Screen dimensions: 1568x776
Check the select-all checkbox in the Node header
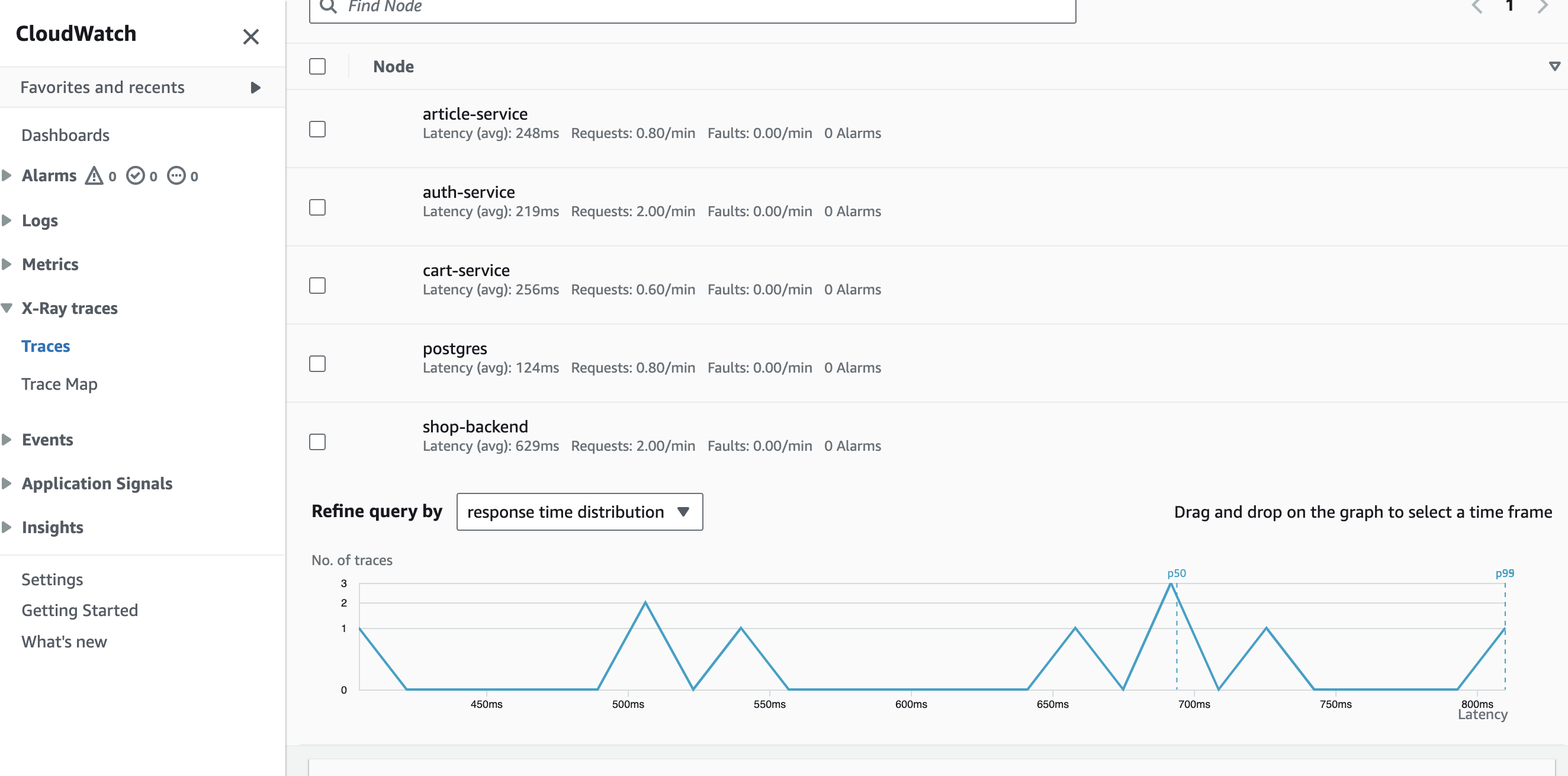pyautogui.click(x=317, y=66)
